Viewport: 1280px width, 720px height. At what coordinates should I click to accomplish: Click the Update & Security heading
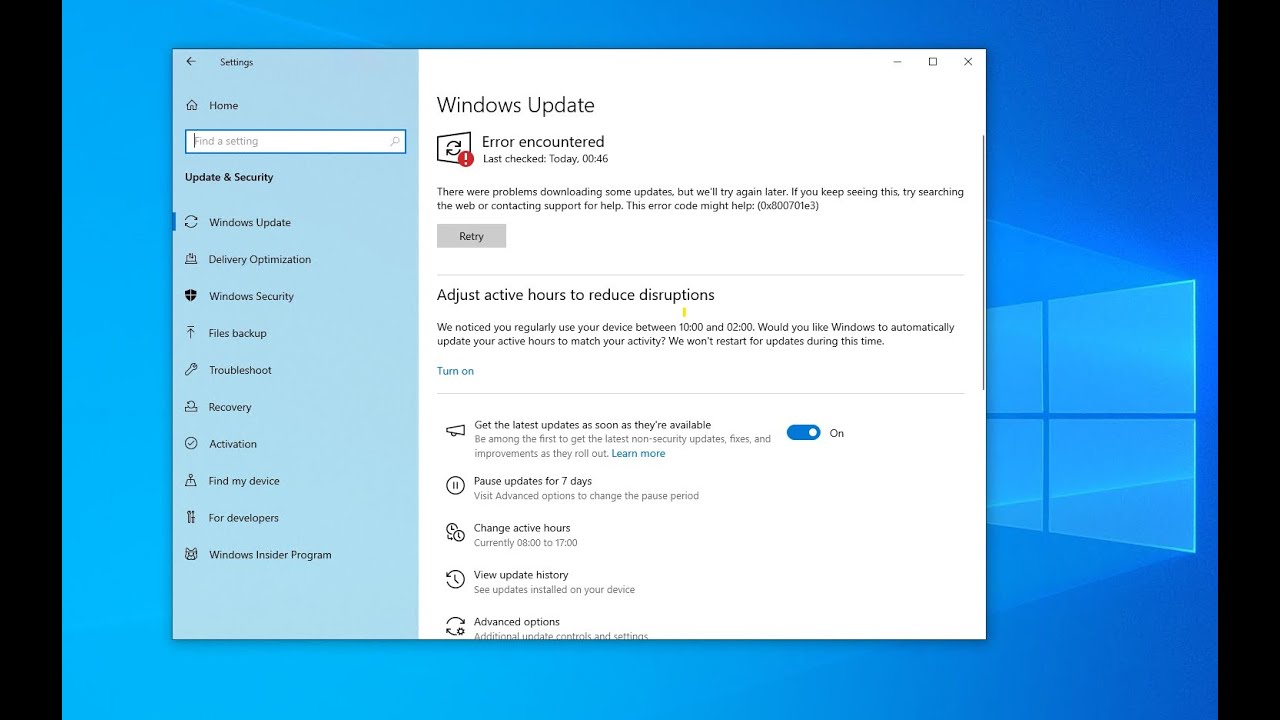(229, 177)
